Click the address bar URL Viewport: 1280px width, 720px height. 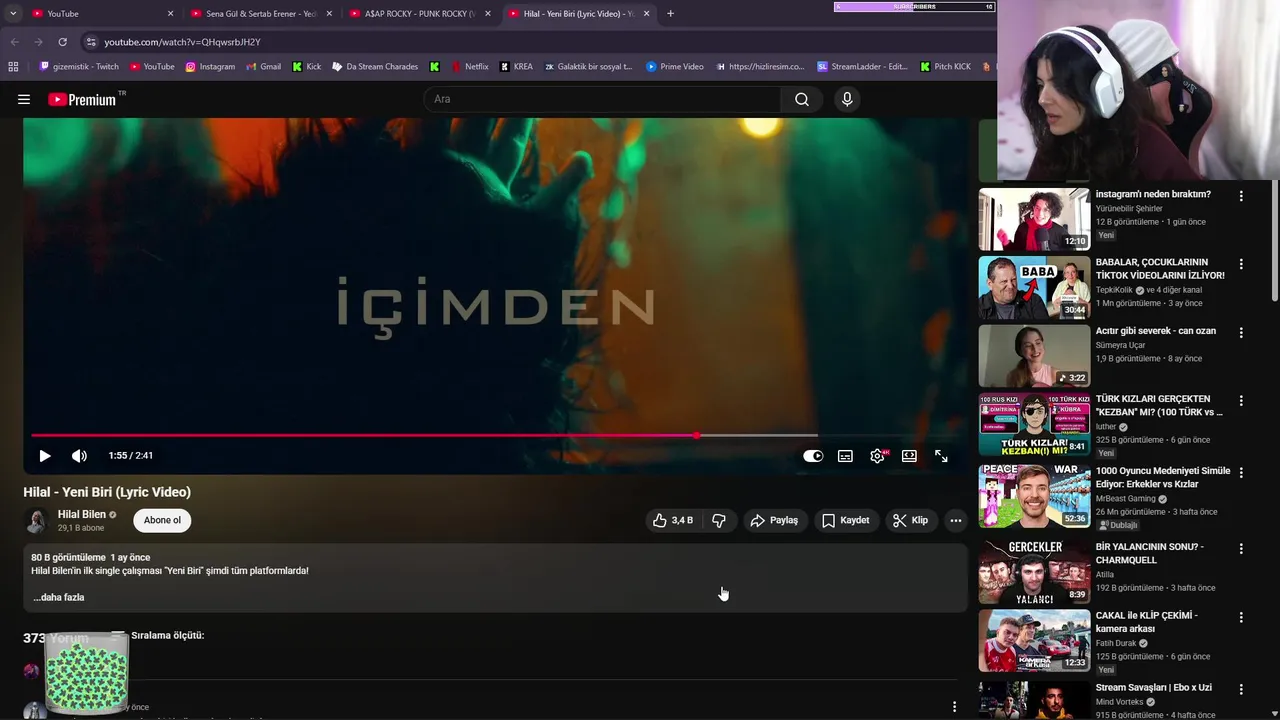[x=182, y=42]
